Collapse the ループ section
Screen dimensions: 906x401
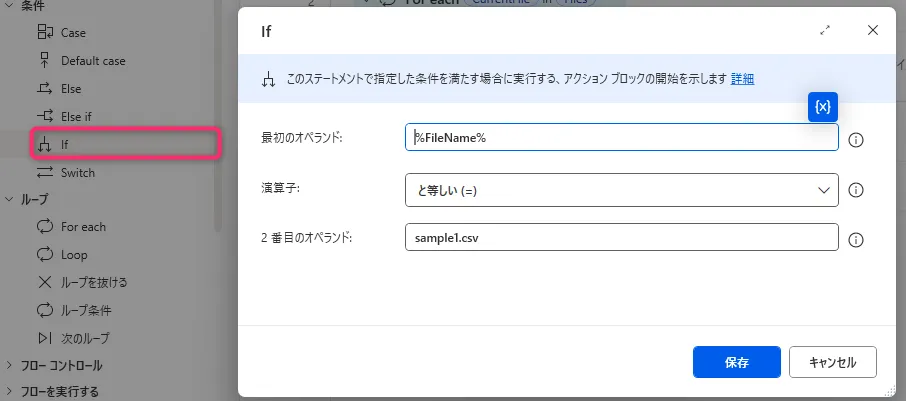10,200
